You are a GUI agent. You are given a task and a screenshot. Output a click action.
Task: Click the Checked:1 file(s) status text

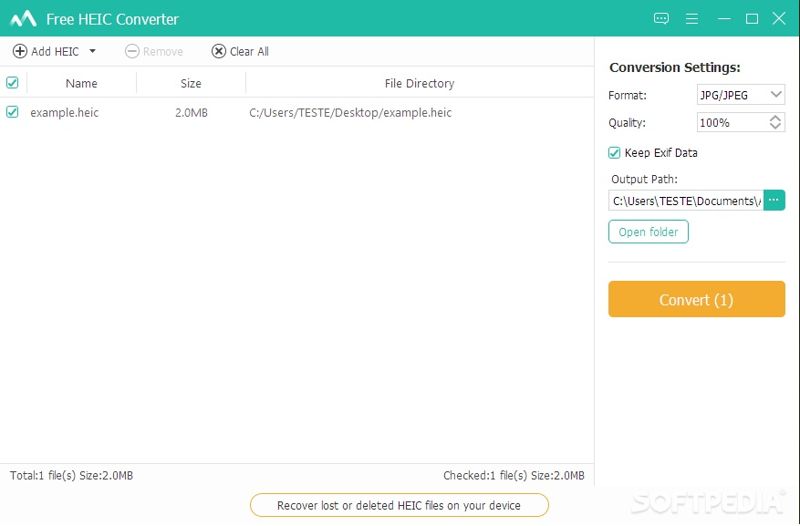514,475
